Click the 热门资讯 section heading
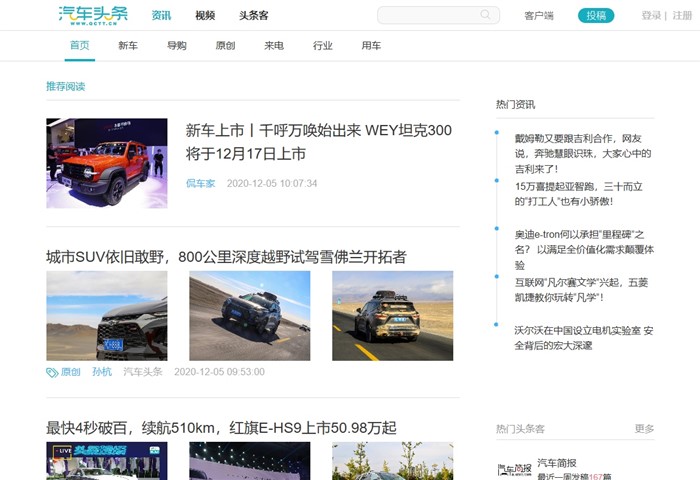This screenshot has width=700, height=480. pyautogui.click(x=516, y=104)
